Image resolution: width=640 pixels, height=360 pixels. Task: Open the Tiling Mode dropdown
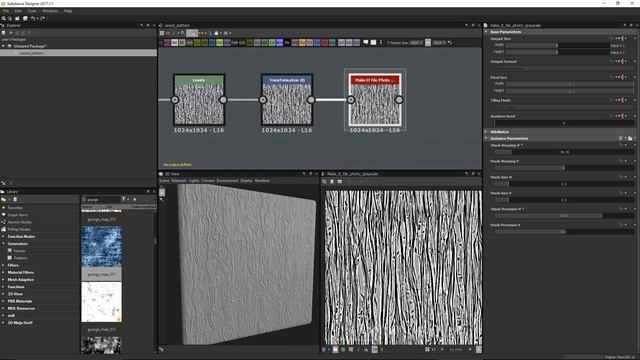[563, 107]
